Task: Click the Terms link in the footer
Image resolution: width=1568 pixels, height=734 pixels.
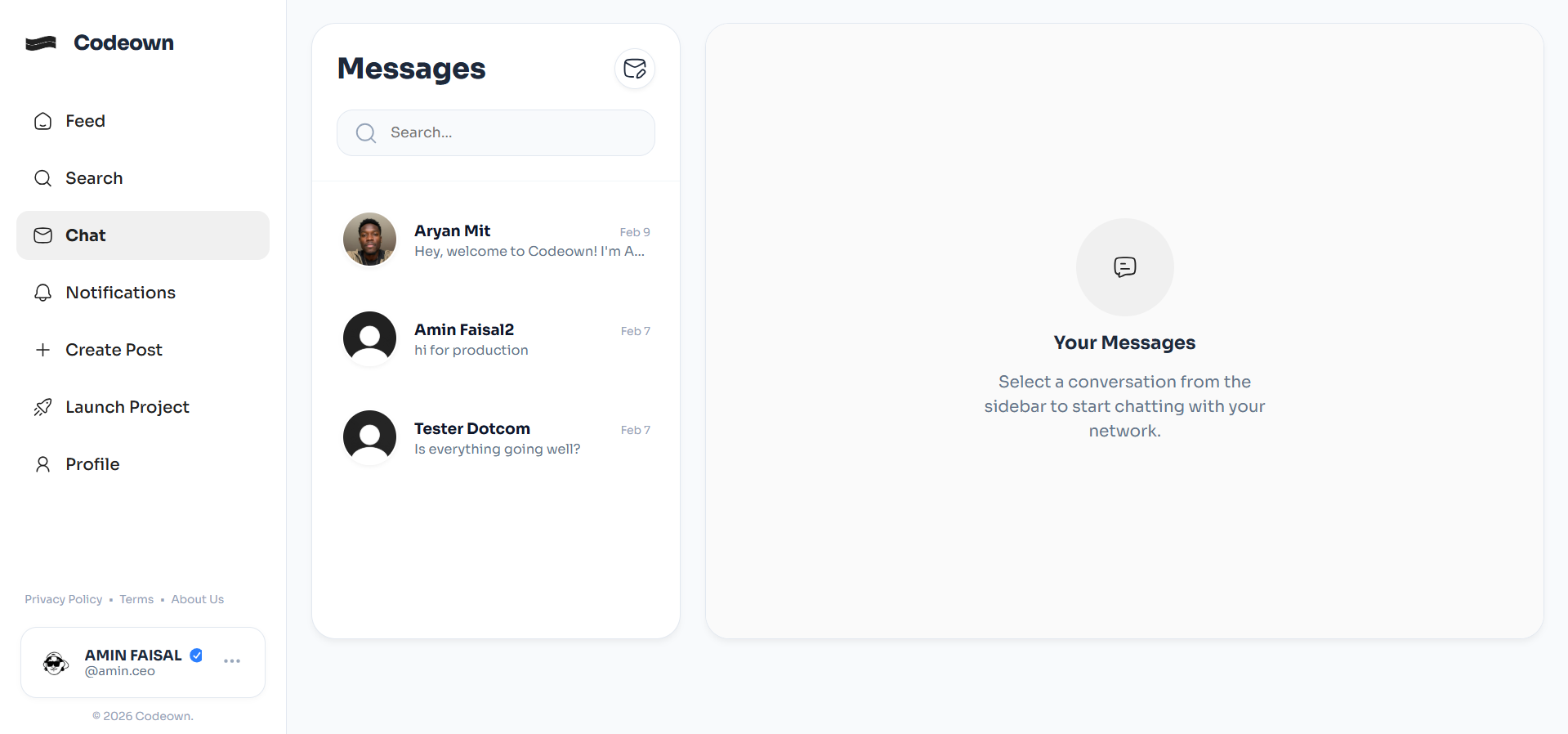Action: click(x=136, y=599)
